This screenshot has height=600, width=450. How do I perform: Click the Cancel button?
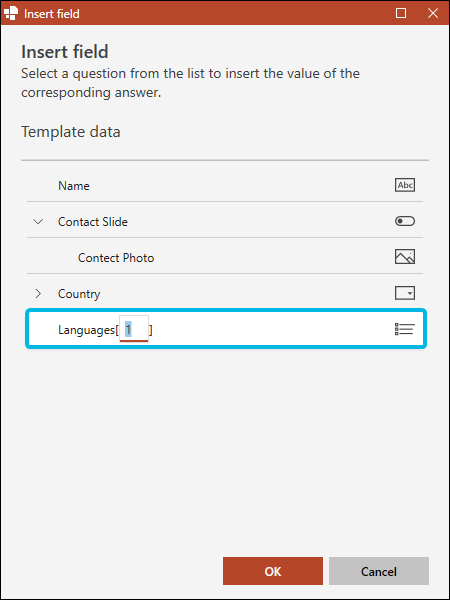click(379, 571)
